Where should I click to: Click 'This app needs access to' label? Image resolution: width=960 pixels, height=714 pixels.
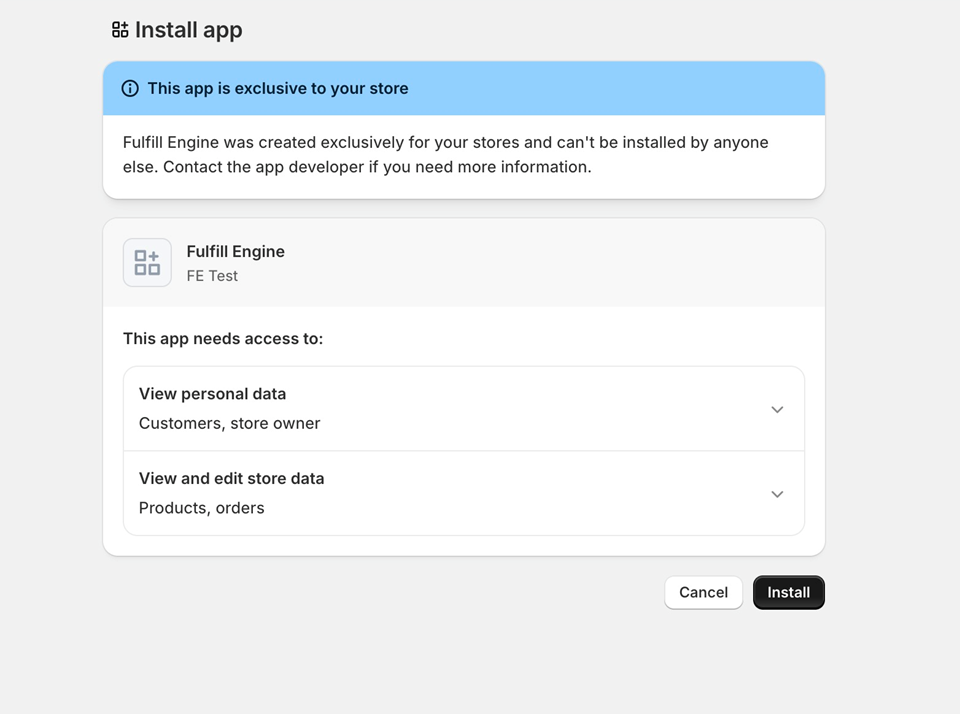(x=223, y=339)
